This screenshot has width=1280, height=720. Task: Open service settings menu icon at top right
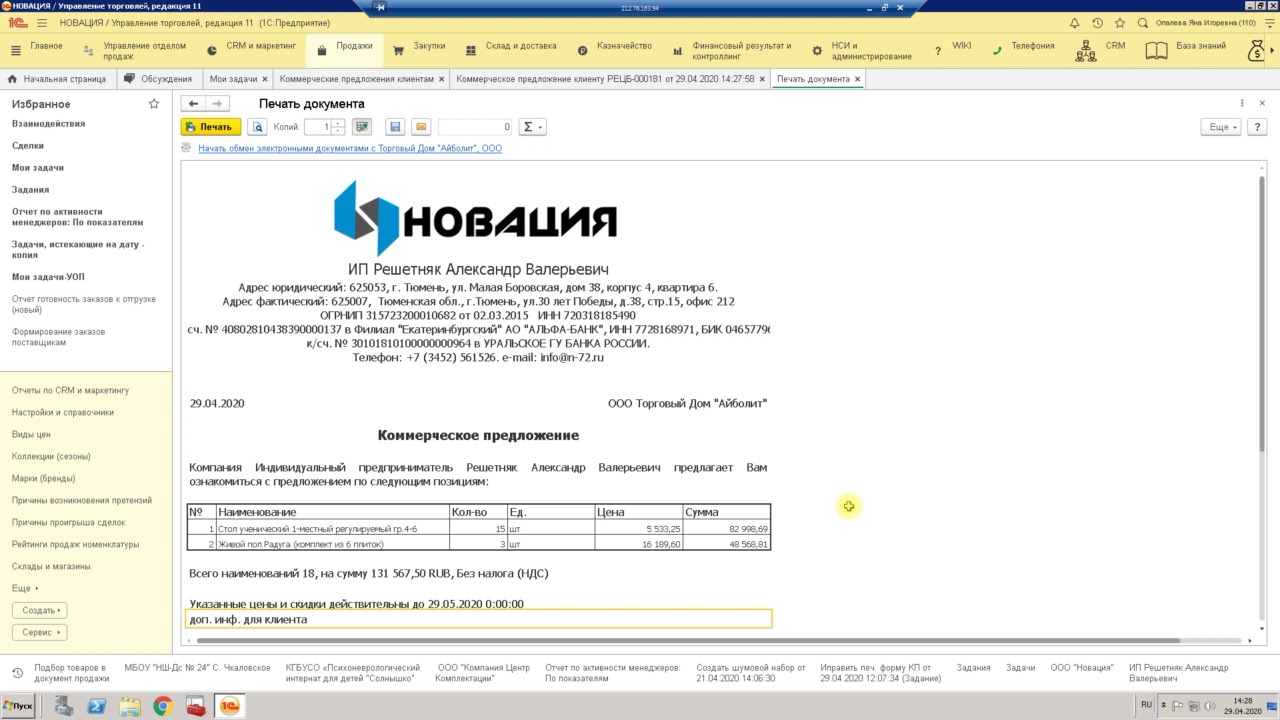tap(1271, 23)
